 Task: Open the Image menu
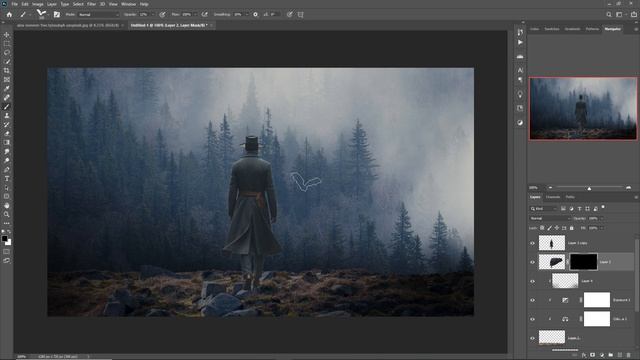tap(38, 4)
